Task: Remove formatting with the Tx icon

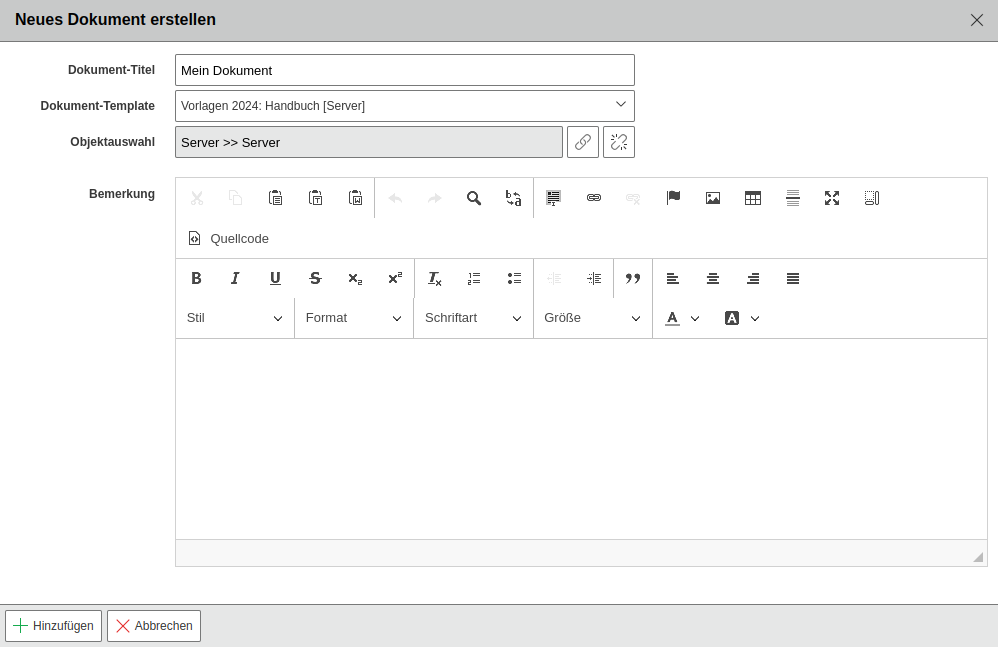Action: click(x=435, y=279)
